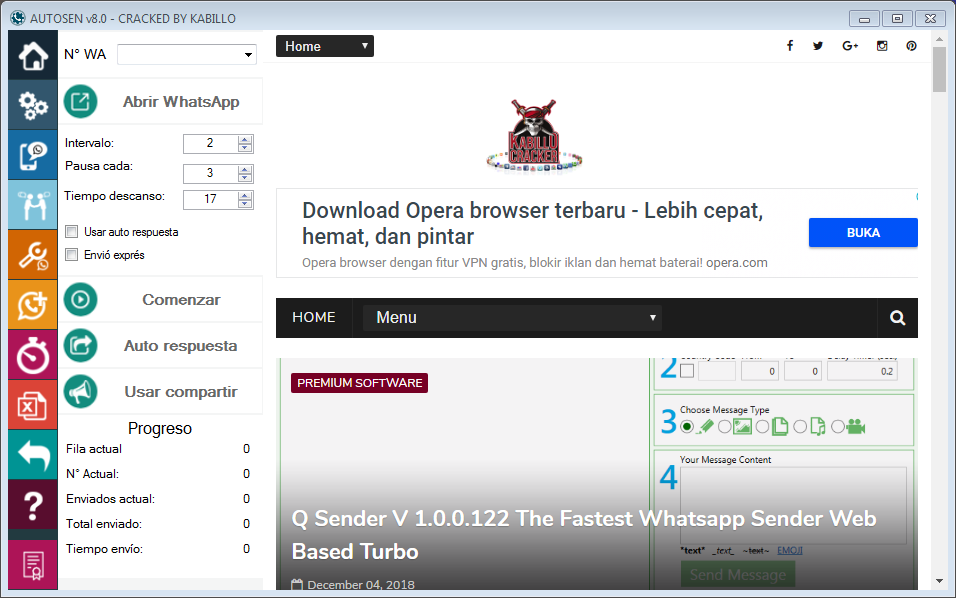Click the add WhatsApp chat sidebar icon
This screenshot has height=598, width=956.
tap(33, 305)
